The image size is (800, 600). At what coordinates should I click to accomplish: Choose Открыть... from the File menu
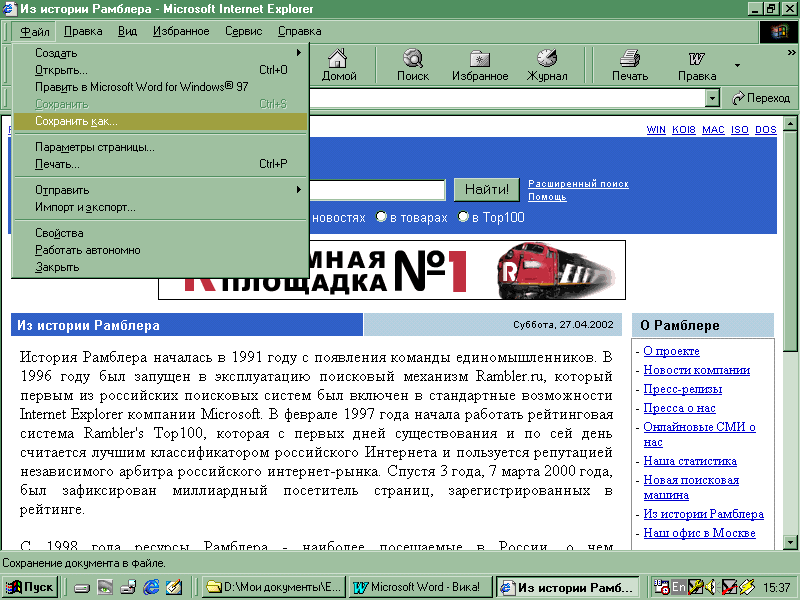point(161,70)
